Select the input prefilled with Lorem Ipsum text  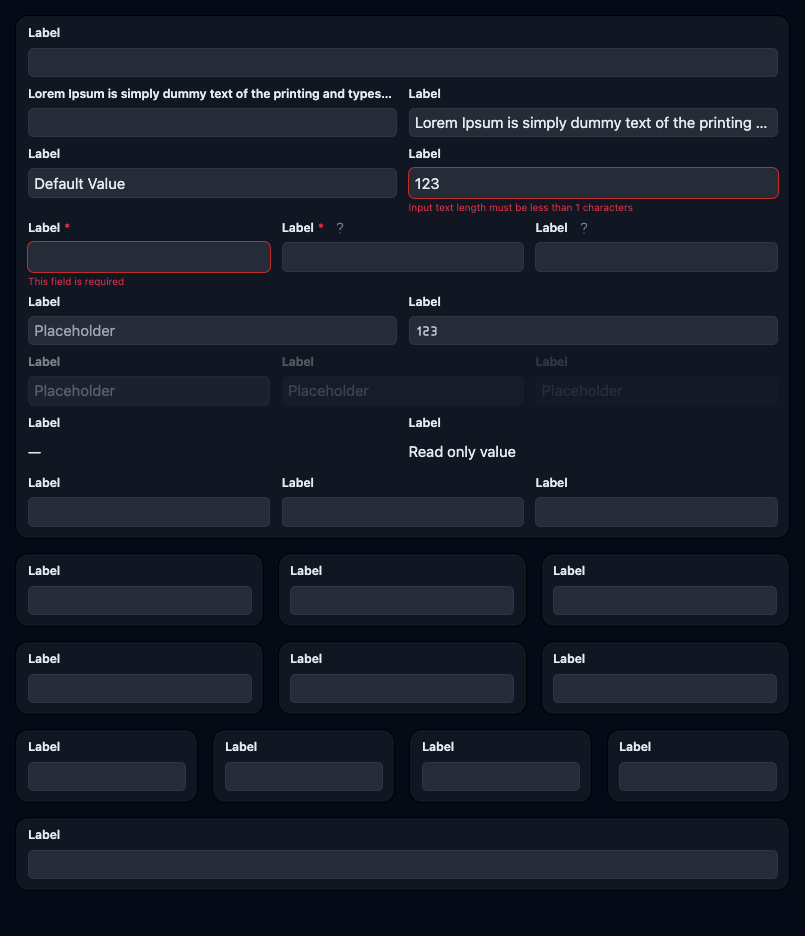[593, 123]
